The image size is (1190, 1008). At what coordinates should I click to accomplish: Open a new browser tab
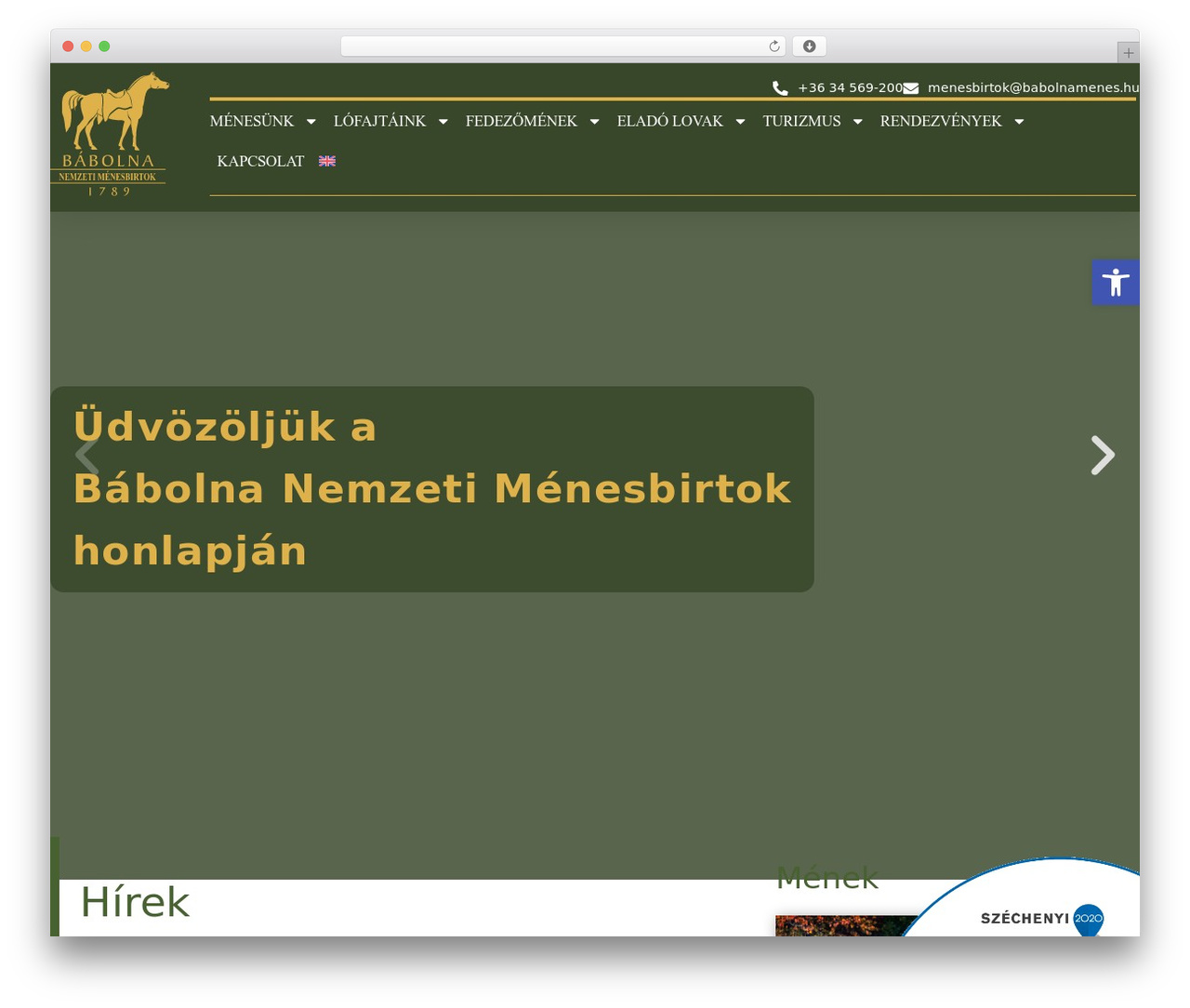coord(1128,53)
